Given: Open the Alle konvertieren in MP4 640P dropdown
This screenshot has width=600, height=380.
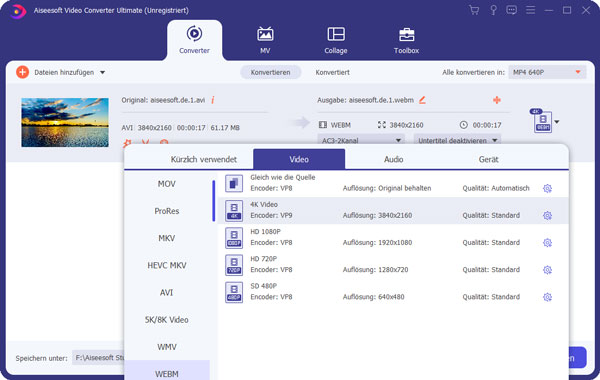Looking at the screenshot, I should pyautogui.click(x=547, y=72).
